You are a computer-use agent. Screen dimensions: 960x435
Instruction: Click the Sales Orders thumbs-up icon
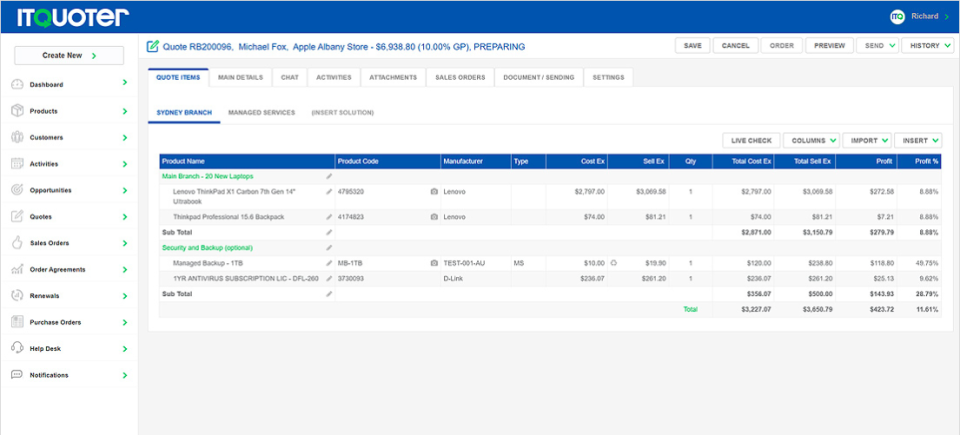pyautogui.click(x=17, y=243)
